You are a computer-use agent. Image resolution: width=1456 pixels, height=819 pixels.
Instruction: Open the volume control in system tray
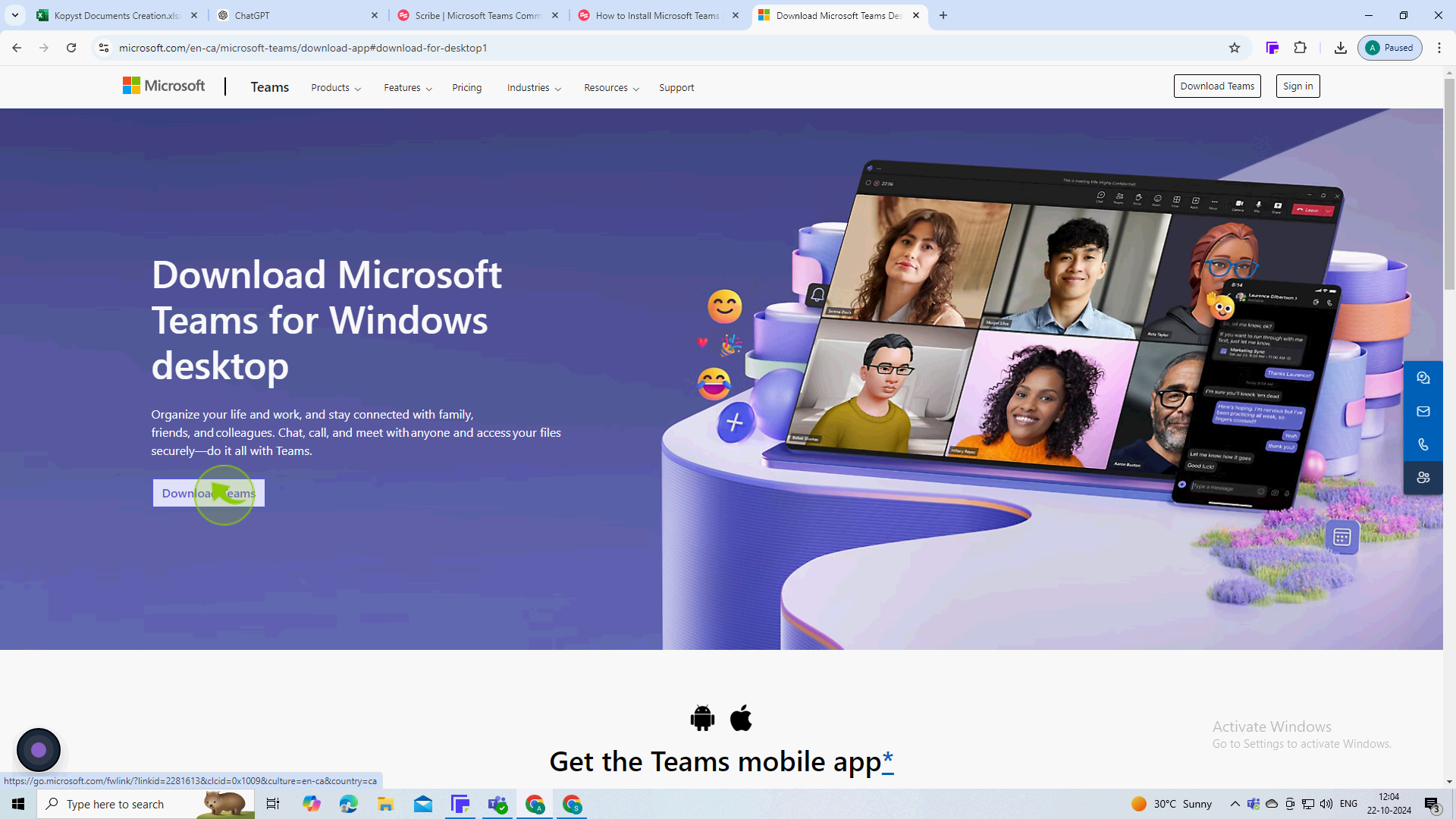click(1326, 804)
